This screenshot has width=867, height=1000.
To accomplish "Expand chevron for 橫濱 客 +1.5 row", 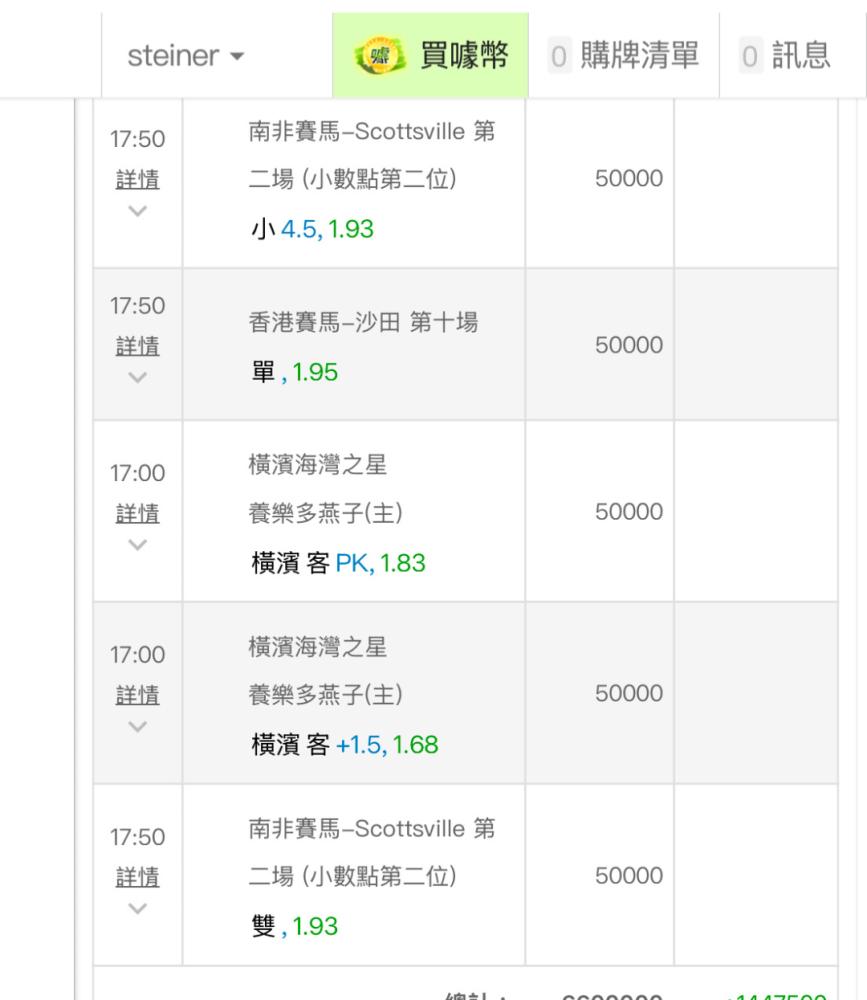I will click(138, 726).
